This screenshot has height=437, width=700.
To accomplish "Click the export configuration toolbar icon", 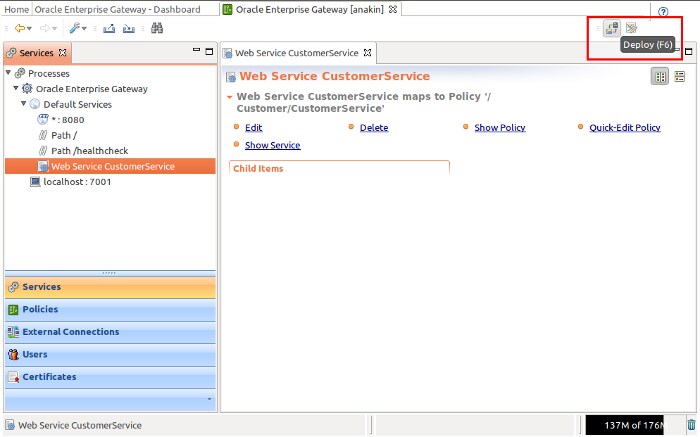I will (109, 29).
